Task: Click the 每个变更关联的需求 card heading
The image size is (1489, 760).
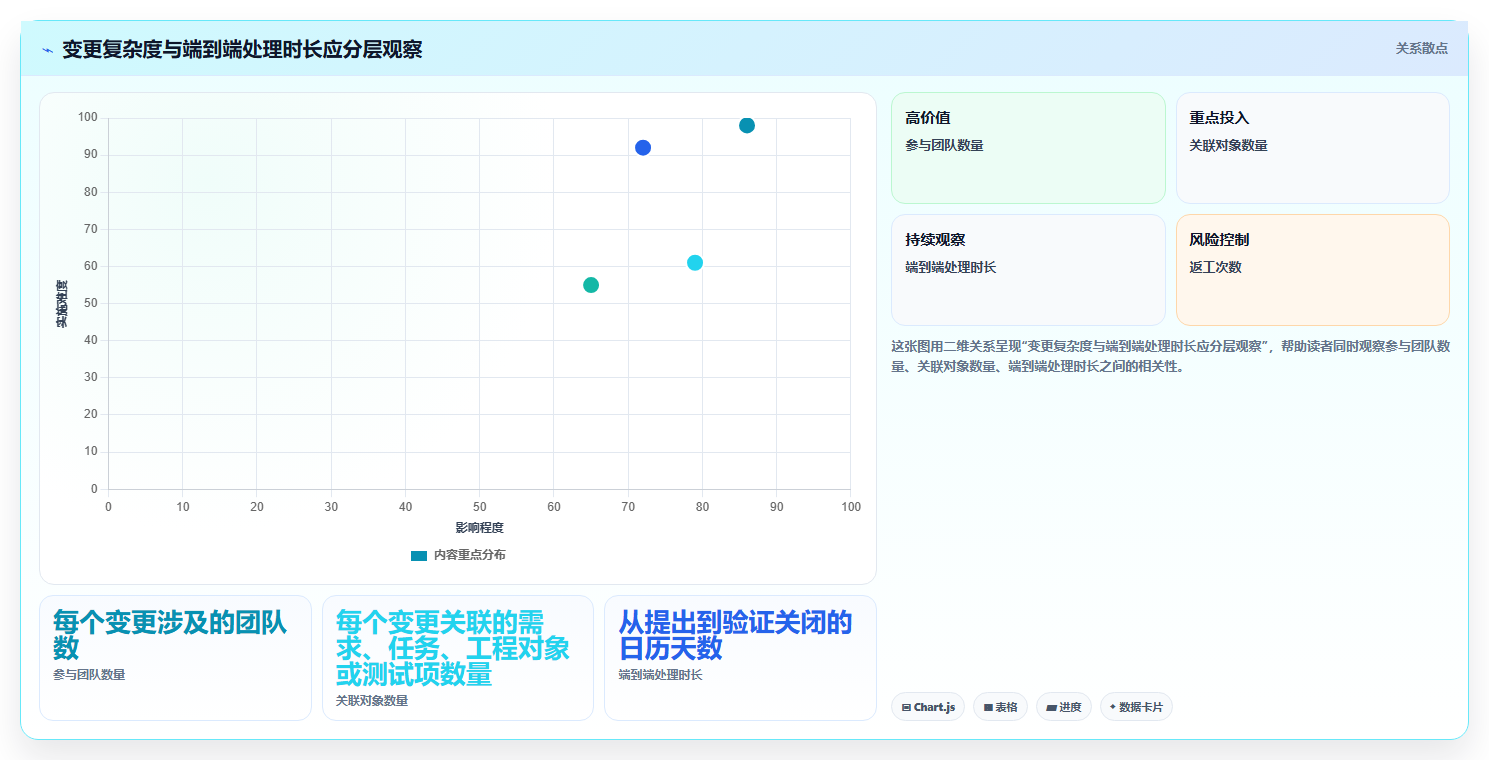Action: tap(453, 648)
